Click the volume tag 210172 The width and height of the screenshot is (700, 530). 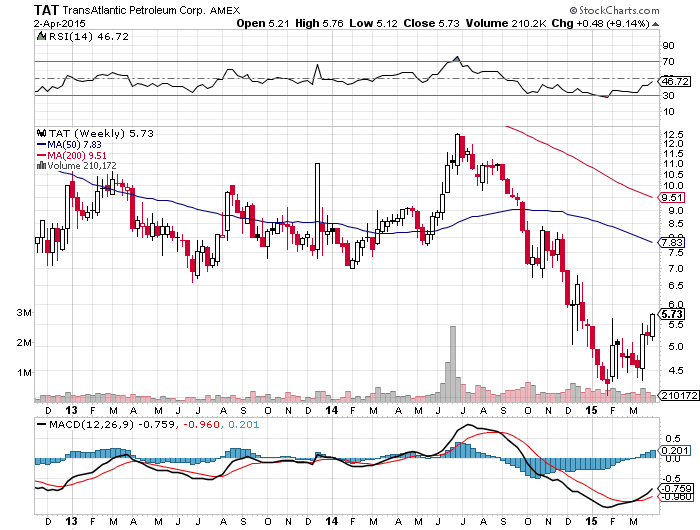[x=679, y=395]
